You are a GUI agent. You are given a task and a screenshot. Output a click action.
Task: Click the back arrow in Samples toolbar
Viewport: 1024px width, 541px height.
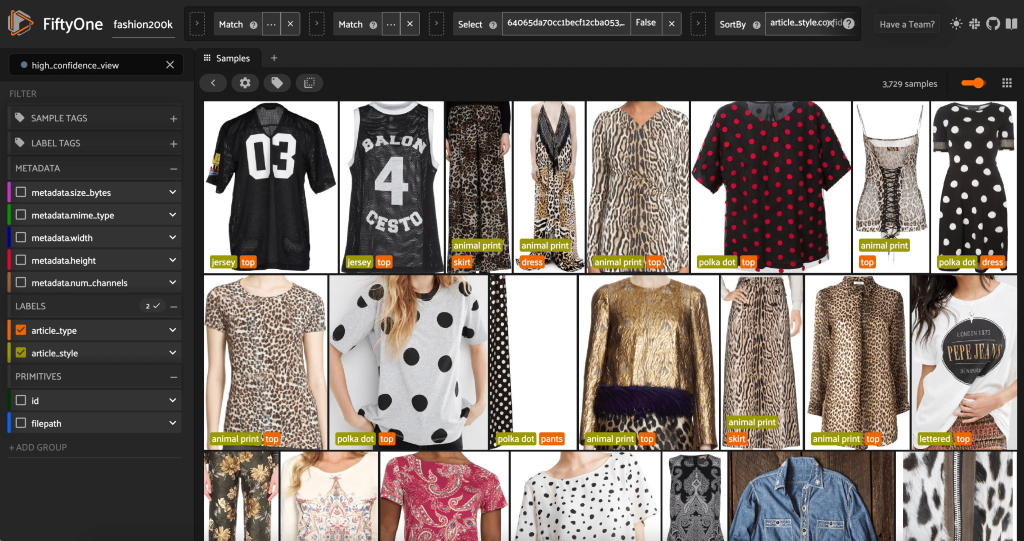tap(213, 83)
